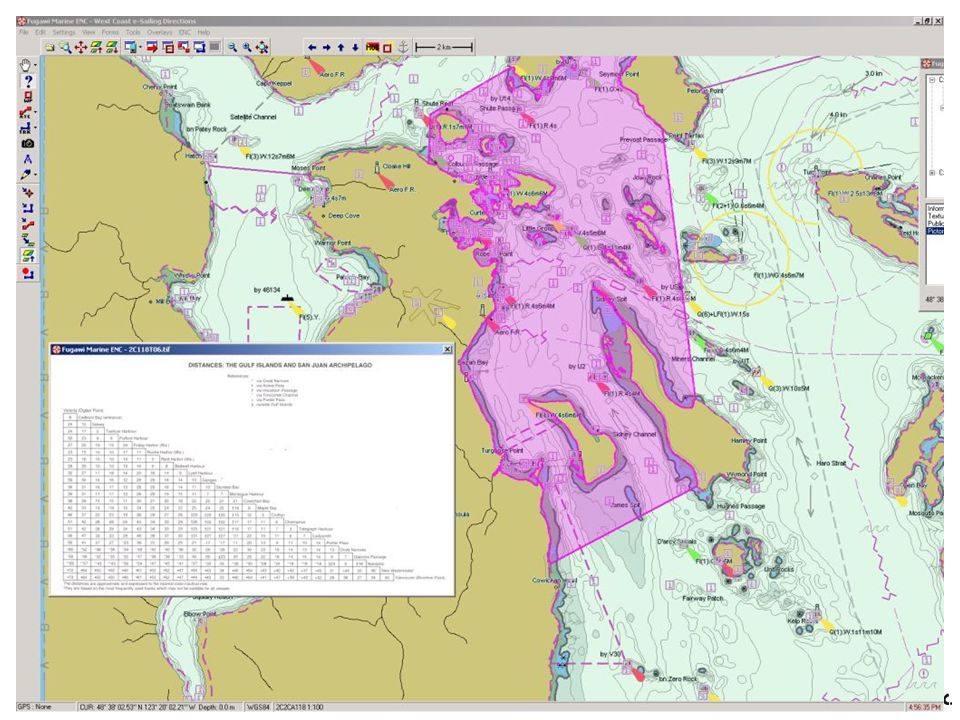This screenshot has height=720, width=960.
Task: Open the hand tool dropdown arrow
Action: 35,66
